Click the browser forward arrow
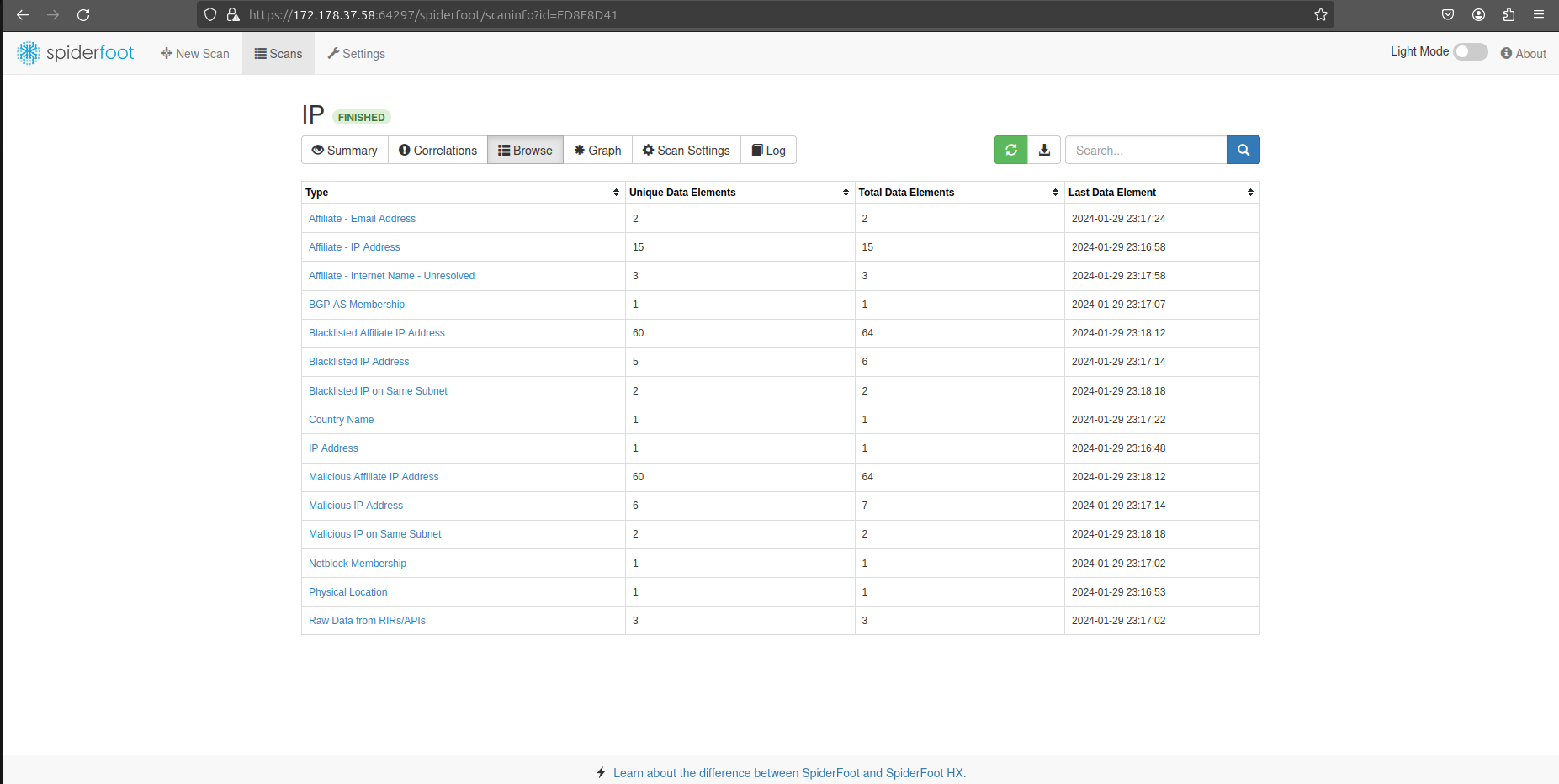The width and height of the screenshot is (1559, 784). coord(53,14)
